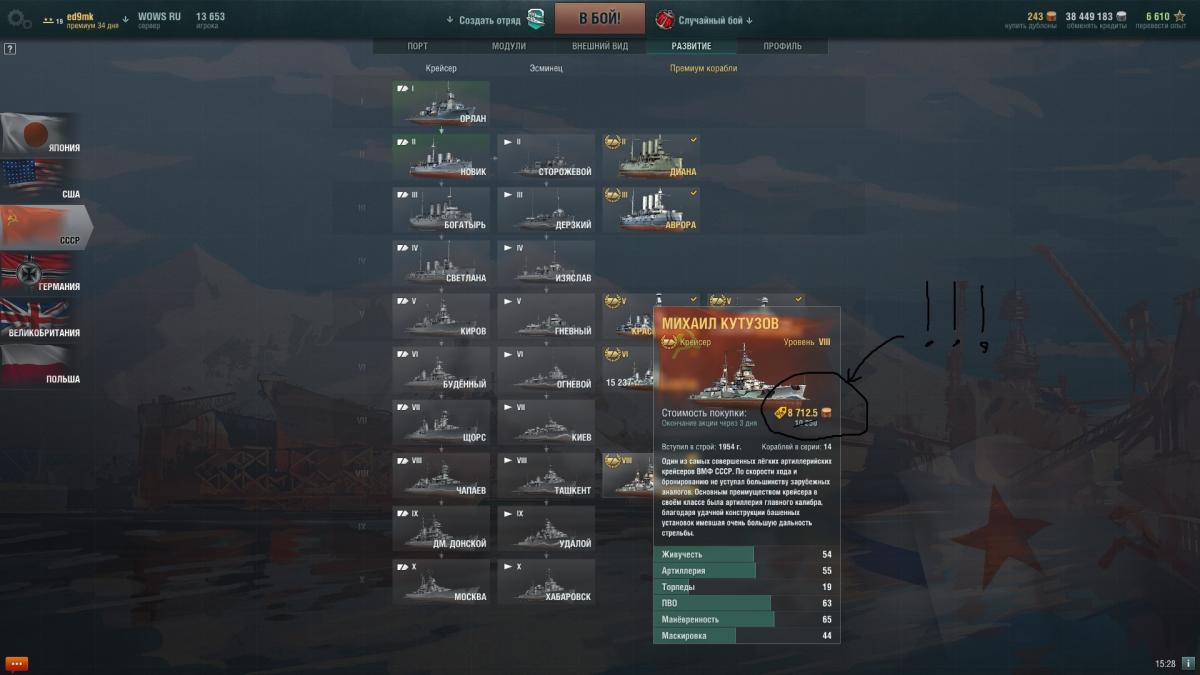Viewport: 1200px width, 675px height.
Task: Click the help question mark icon
Action: pyautogui.click(x=10, y=48)
